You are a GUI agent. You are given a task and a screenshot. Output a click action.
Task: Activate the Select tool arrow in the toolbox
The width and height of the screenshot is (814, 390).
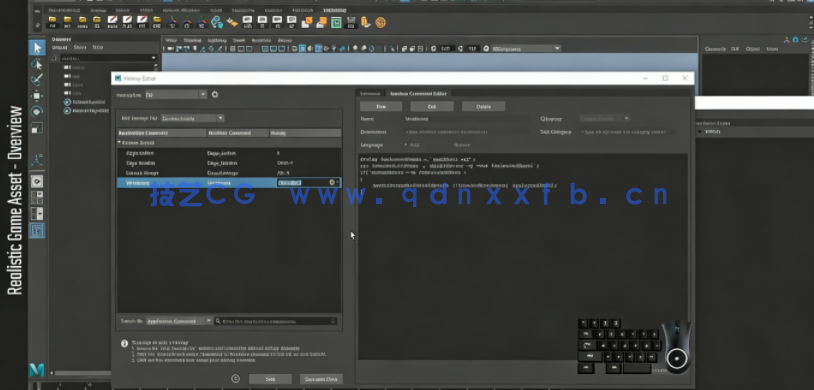(x=37, y=48)
